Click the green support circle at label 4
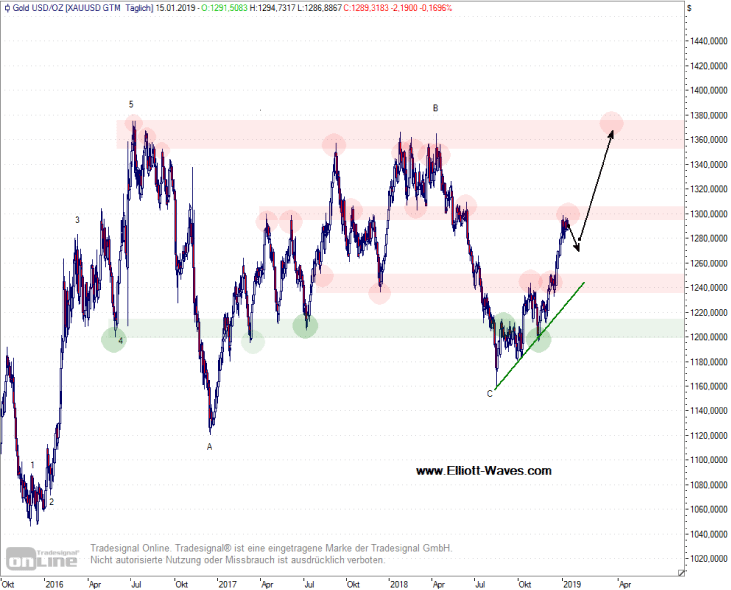The image size is (731, 590). (x=114, y=339)
